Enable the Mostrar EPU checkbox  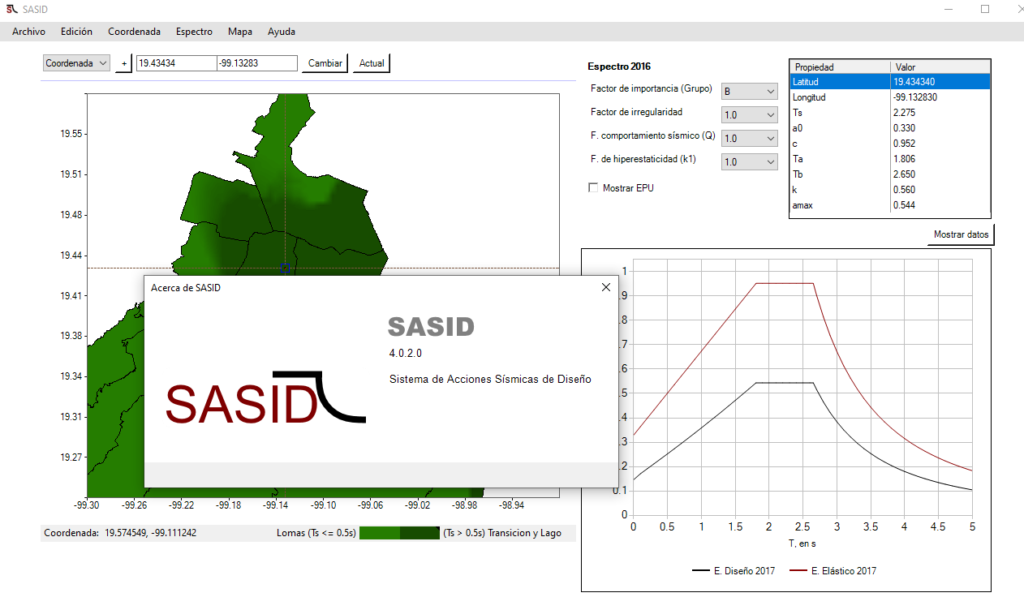click(594, 187)
